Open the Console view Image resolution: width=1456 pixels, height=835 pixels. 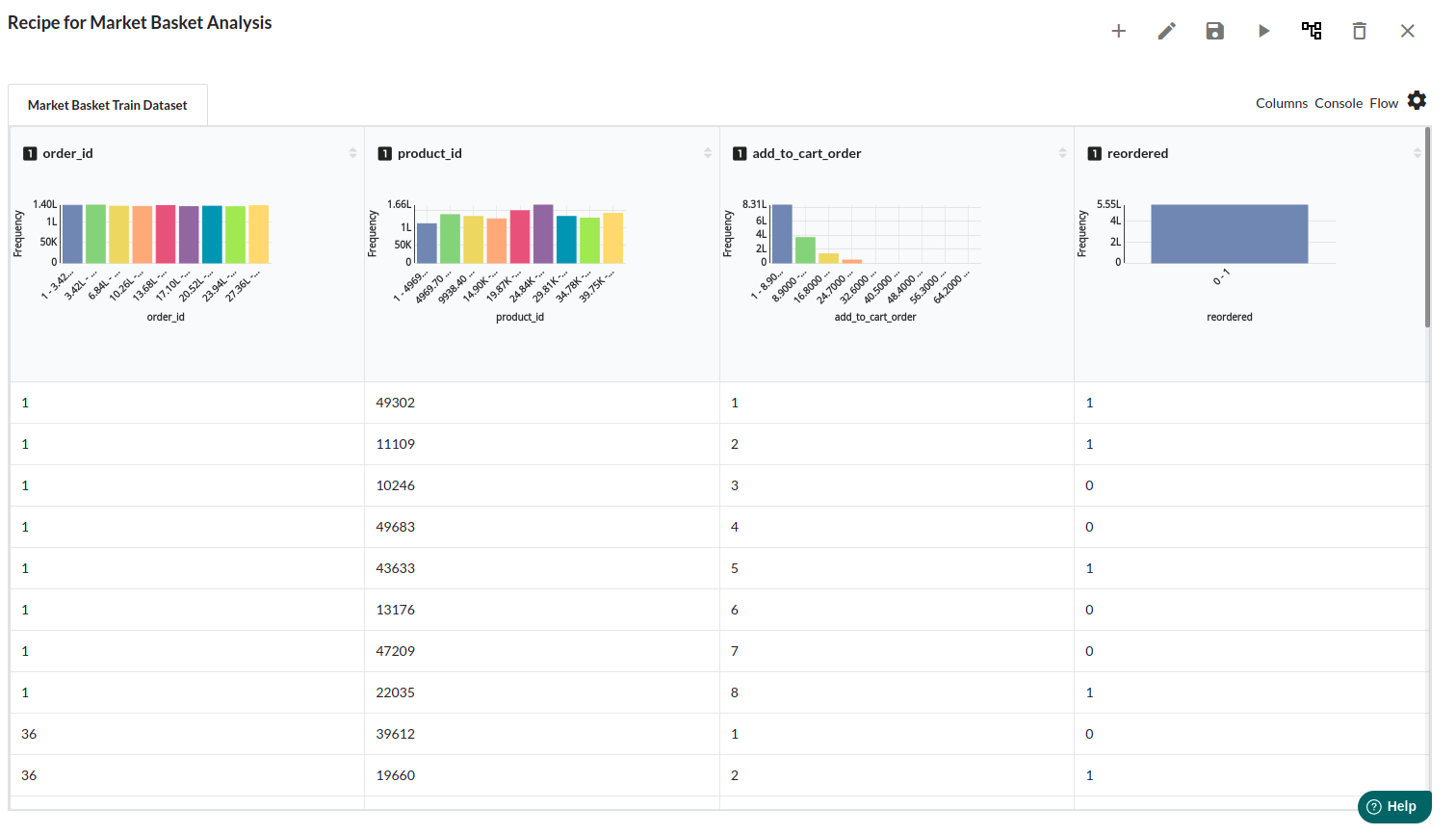(x=1339, y=103)
